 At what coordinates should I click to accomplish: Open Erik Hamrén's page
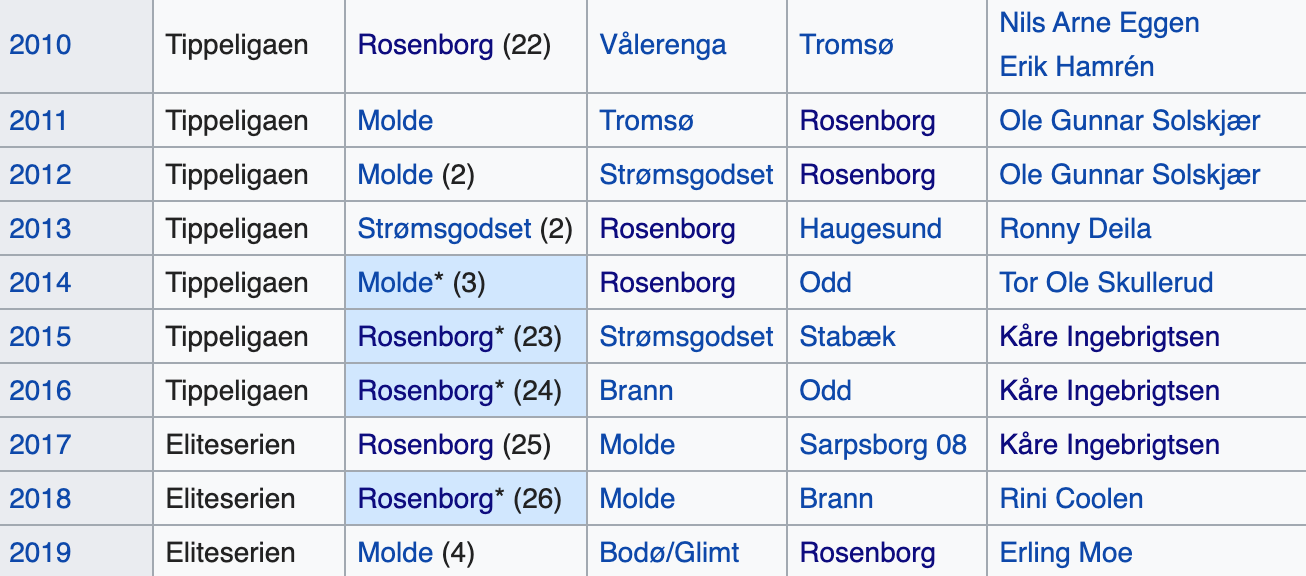coord(1077,67)
